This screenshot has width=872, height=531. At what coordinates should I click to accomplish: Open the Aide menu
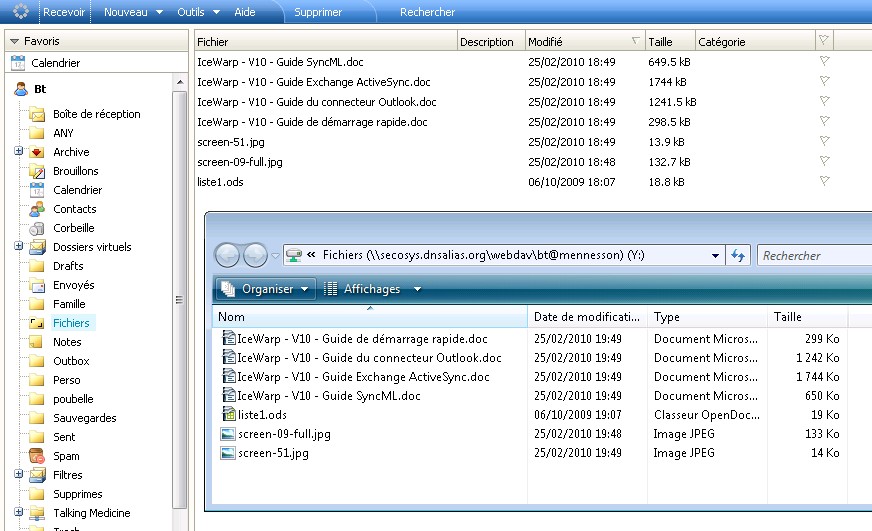tap(244, 12)
